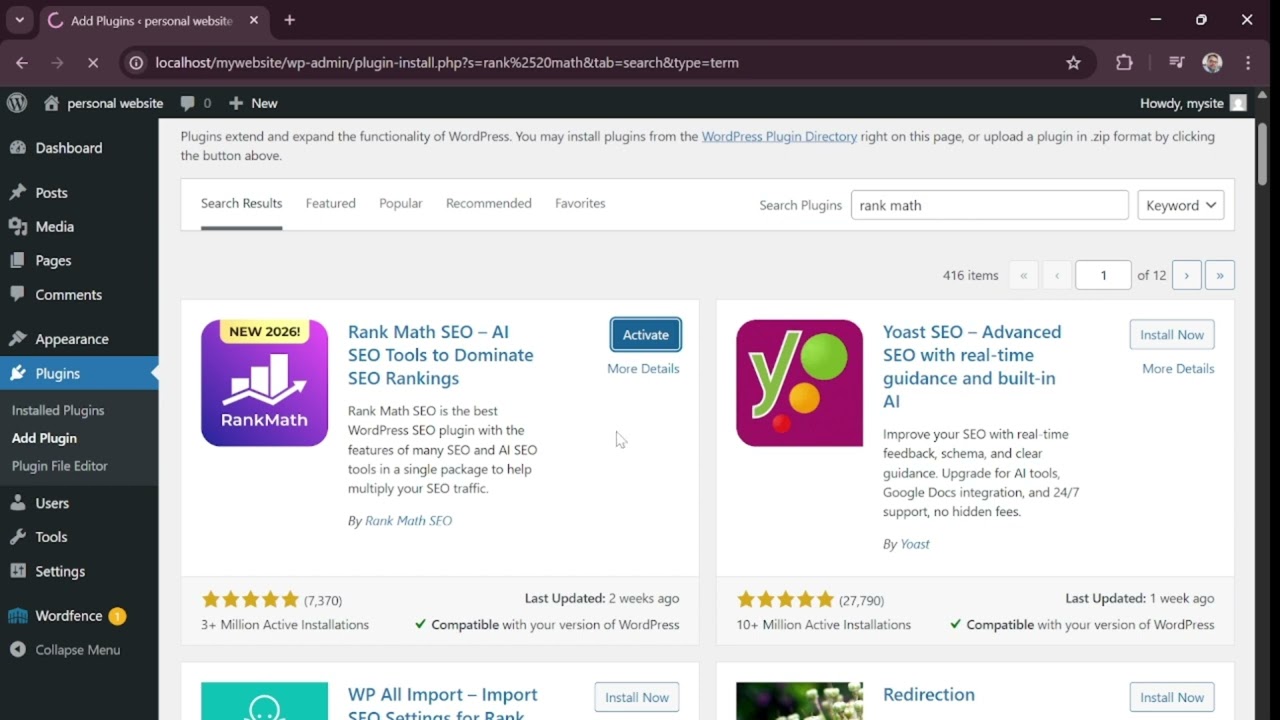This screenshot has height=720, width=1280.
Task: Click the Yoast plugin thumbnail
Action: coord(799,383)
